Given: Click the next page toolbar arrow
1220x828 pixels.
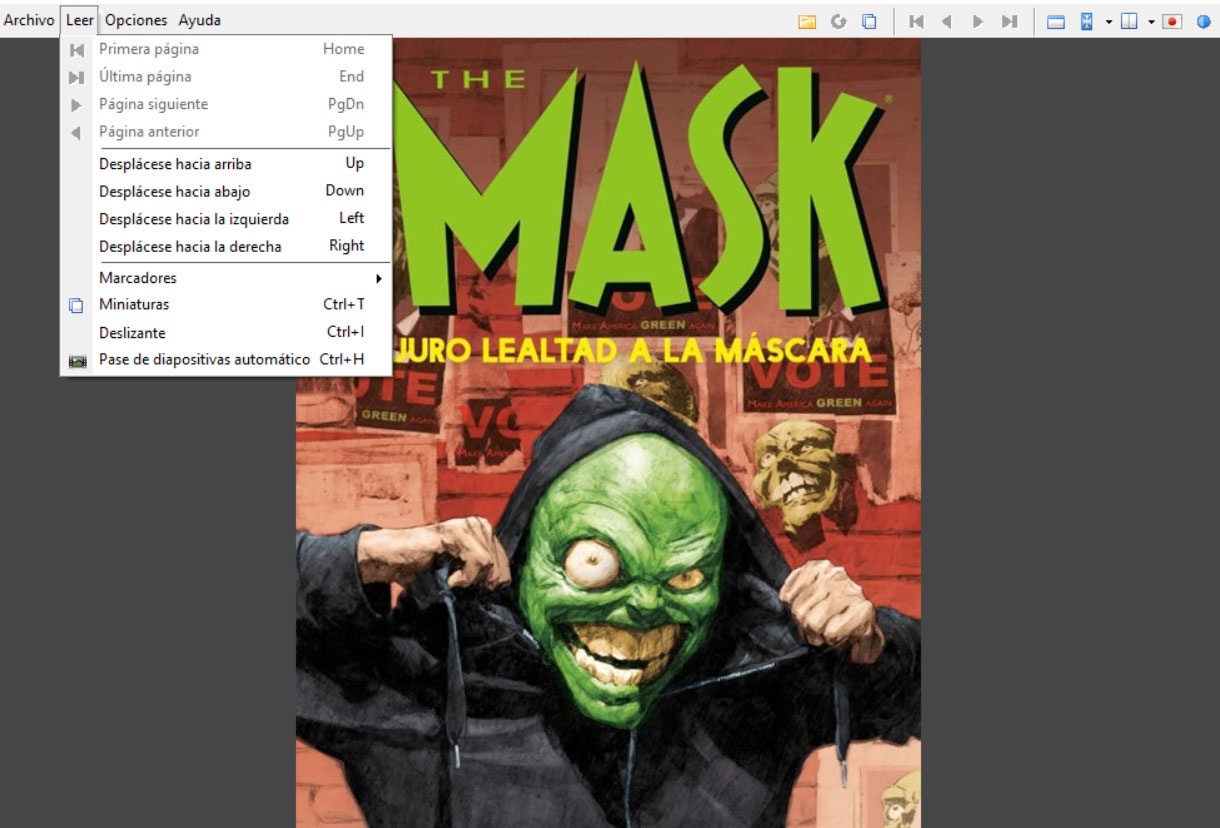Looking at the screenshot, I should pyautogui.click(x=978, y=21).
